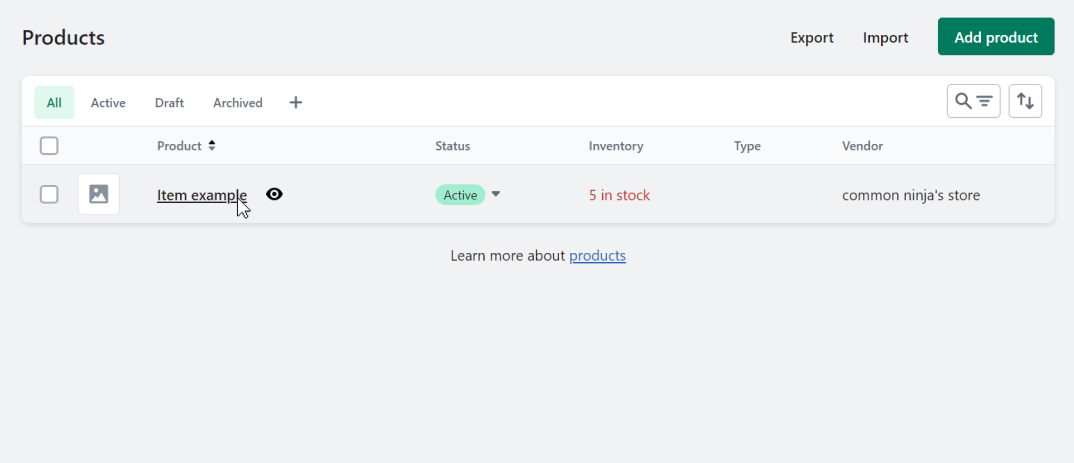Screen dimensions: 1074x463
Task: Check the Item example row checkbox
Action: pos(49,194)
